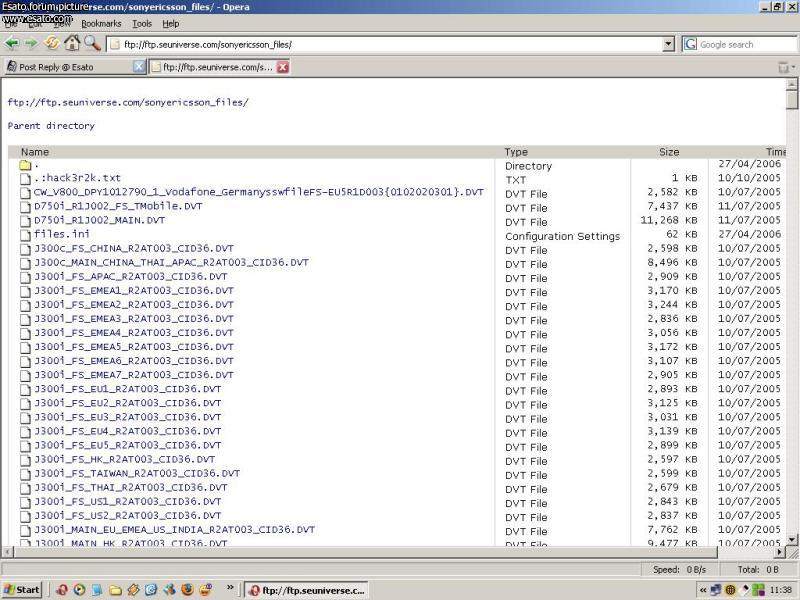
Task: Open the Help menu
Action: 170,23
